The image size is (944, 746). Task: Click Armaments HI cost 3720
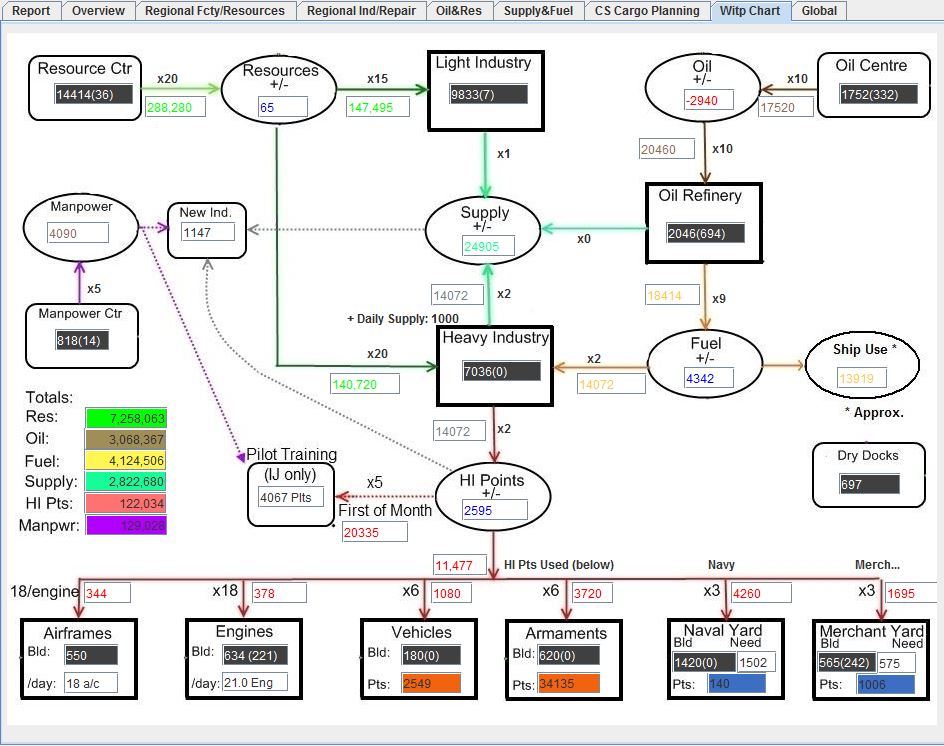[592, 593]
